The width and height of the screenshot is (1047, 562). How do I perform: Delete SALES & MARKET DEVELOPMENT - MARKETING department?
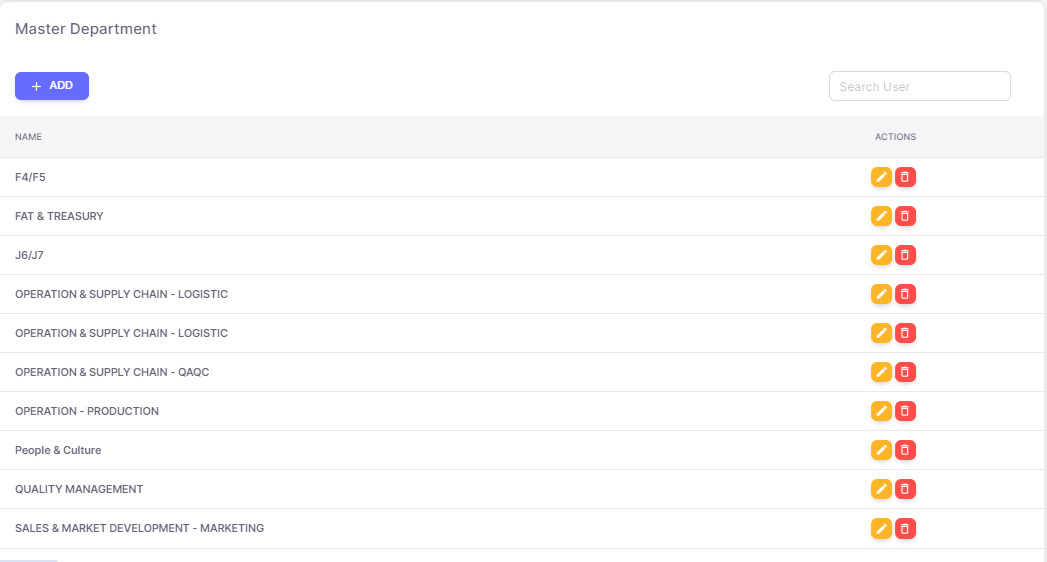tap(905, 528)
